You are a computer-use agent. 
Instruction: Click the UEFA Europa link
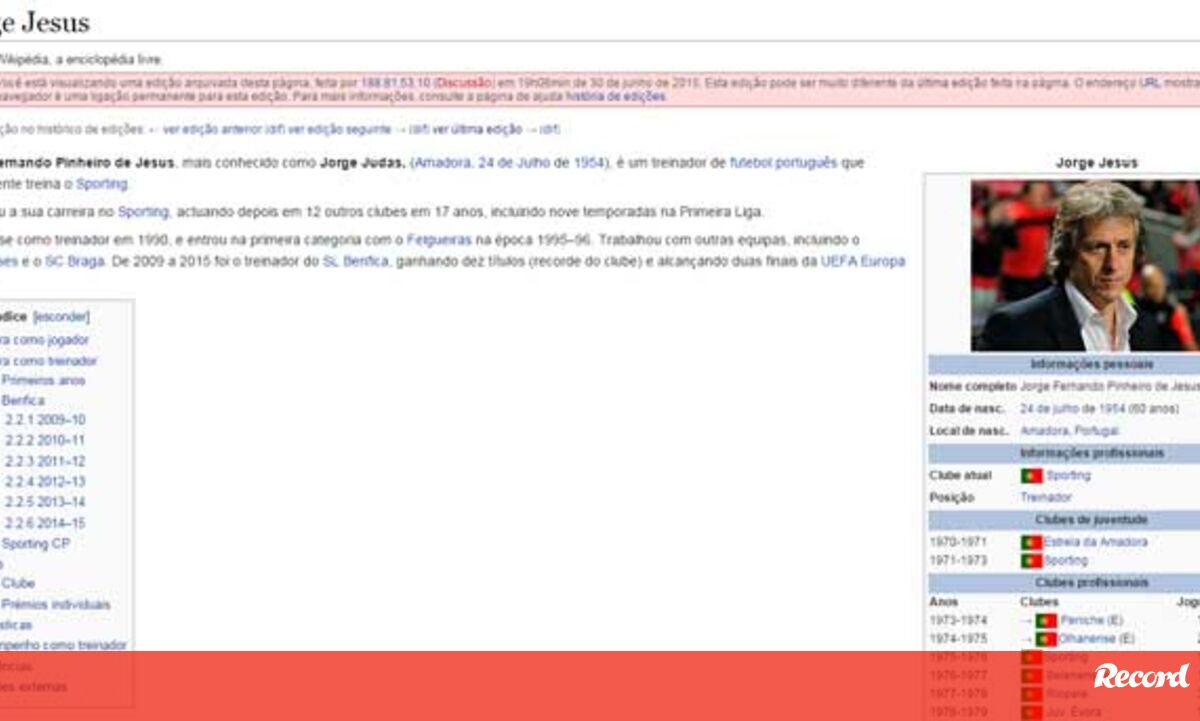point(862,262)
